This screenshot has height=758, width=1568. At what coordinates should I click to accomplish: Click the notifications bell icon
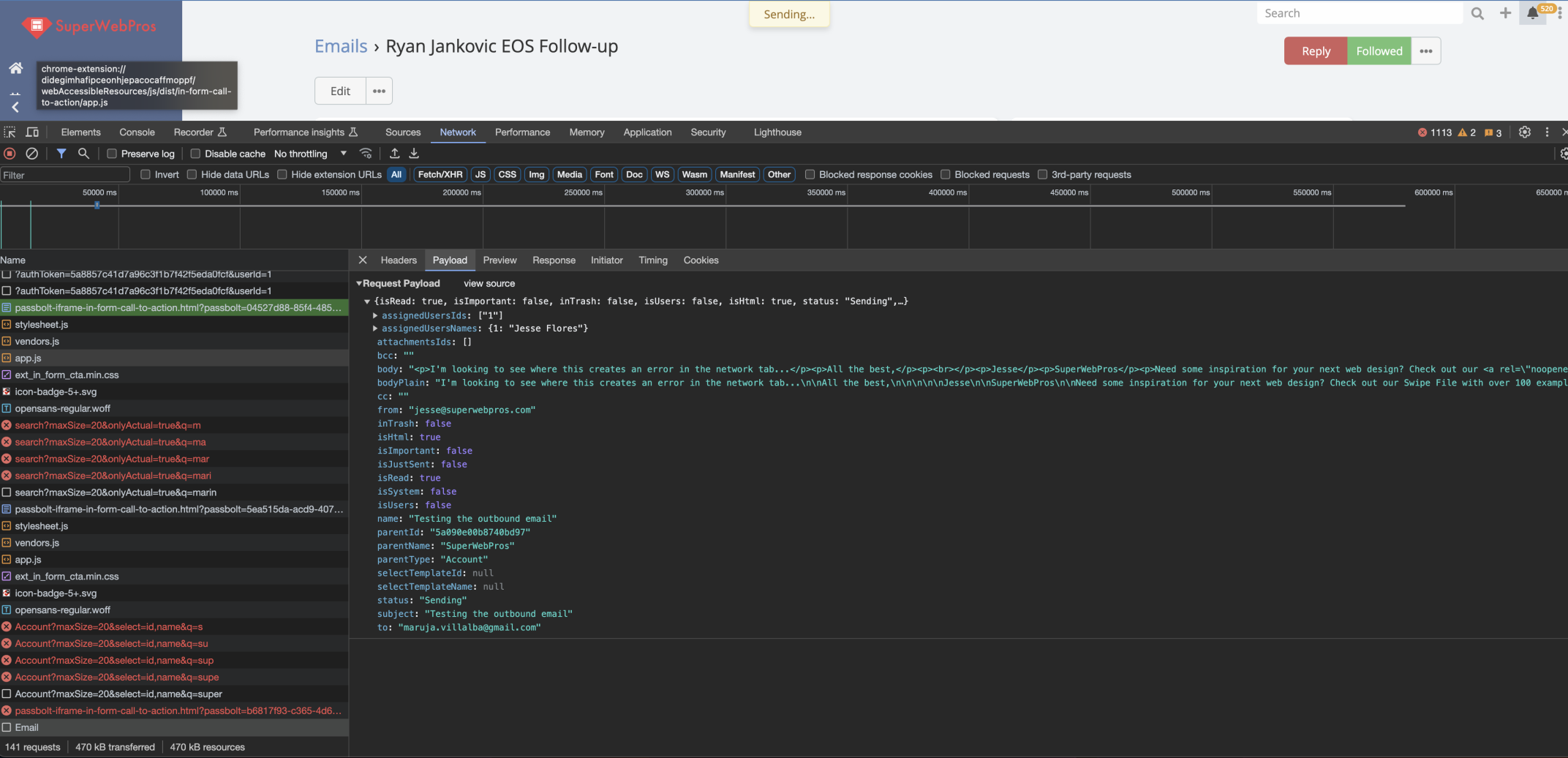pyautogui.click(x=1532, y=13)
